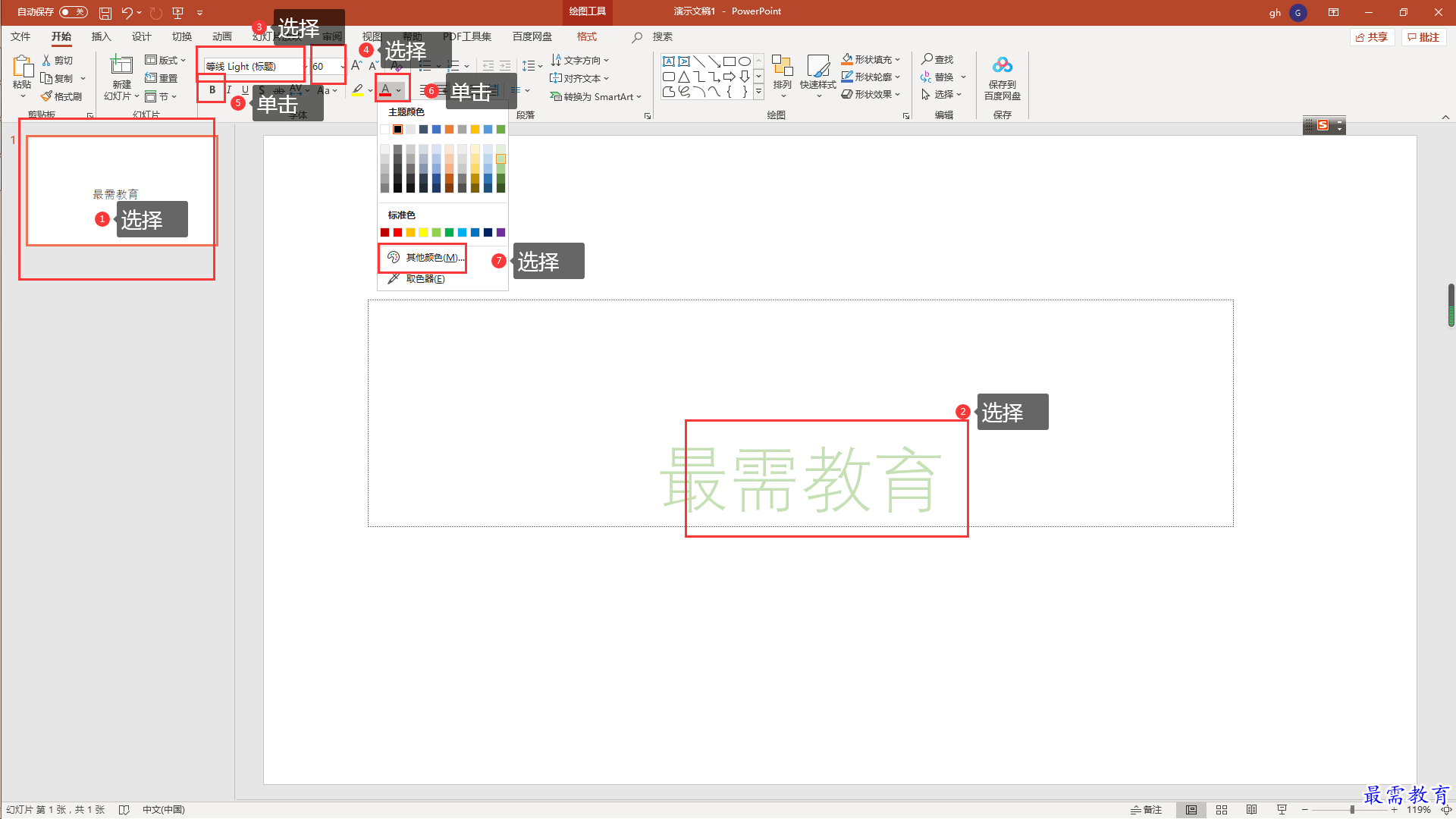Click the Cut (剪切) scissors icon
Viewport: 1456px width, 819px height.
46,60
